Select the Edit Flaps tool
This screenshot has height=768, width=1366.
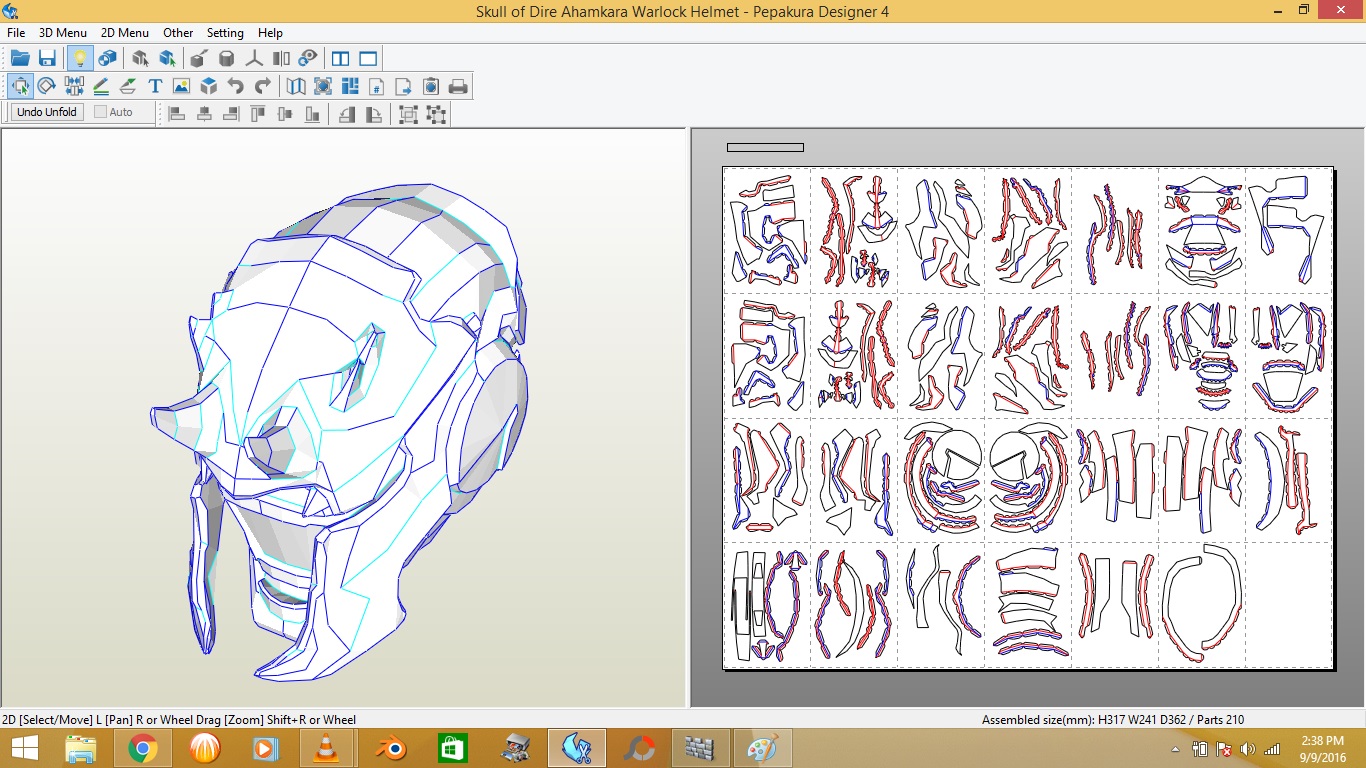(128, 86)
